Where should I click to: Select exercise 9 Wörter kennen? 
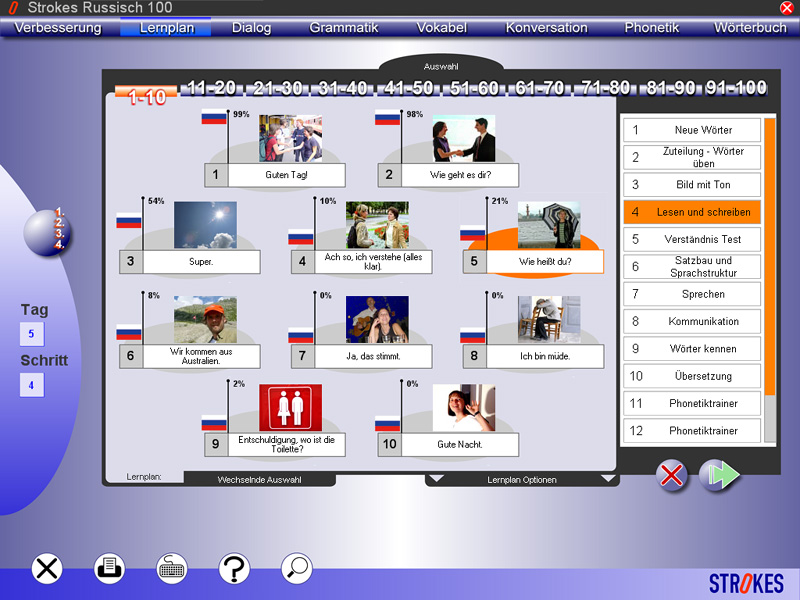tap(692, 348)
